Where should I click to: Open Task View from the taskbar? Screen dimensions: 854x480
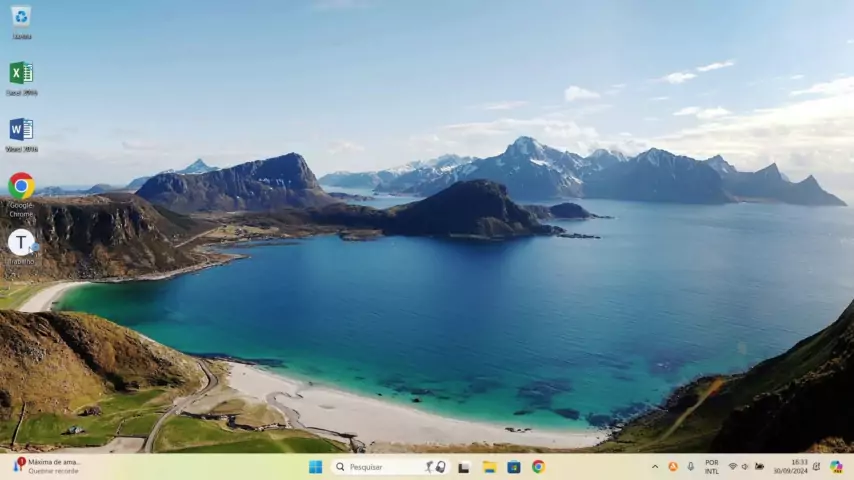tap(464, 467)
